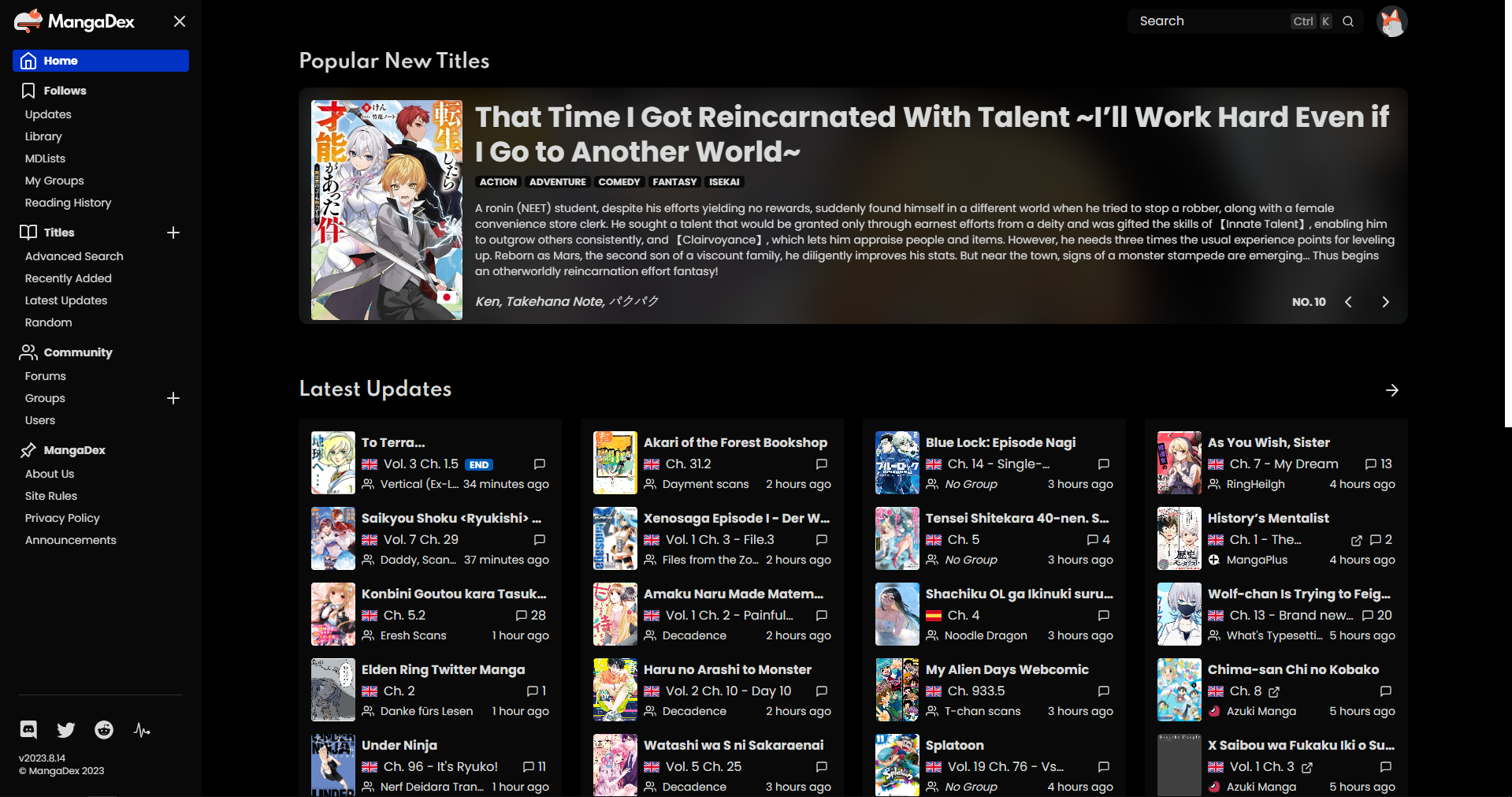Select Home in the sidebar

click(101, 61)
